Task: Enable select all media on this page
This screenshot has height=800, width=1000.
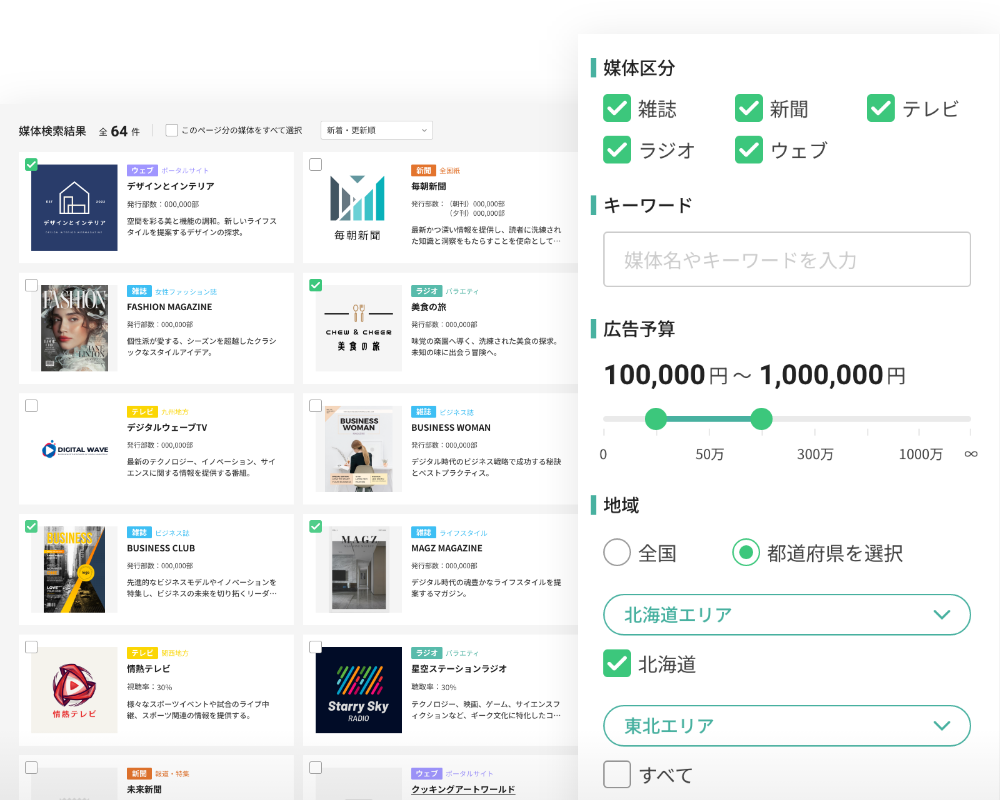Action: click(172, 130)
